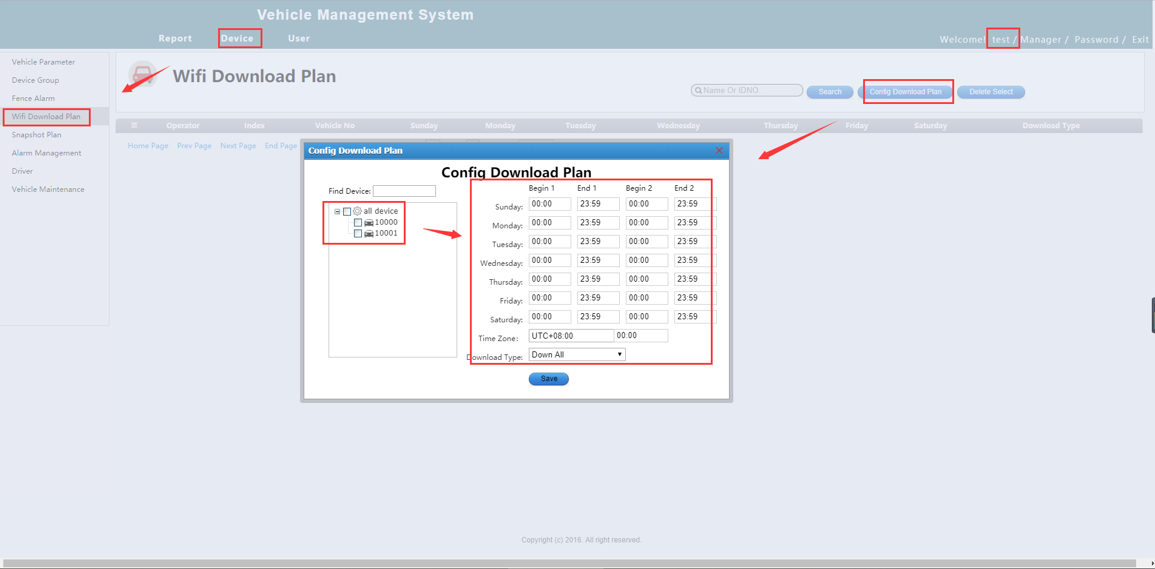This screenshot has width=1155, height=569.
Task: Click the Config Download Plan button
Action: (x=905, y=92)
